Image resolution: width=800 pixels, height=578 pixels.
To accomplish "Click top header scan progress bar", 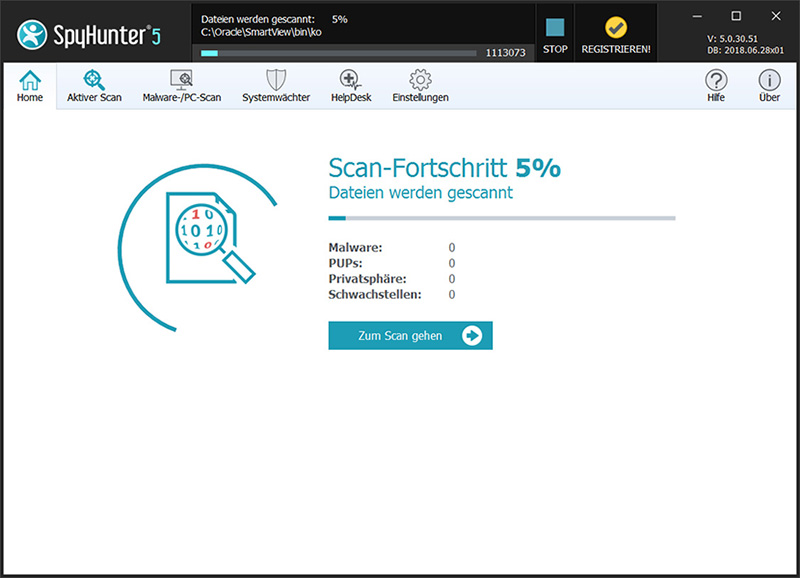I will [x=338, y=53].
